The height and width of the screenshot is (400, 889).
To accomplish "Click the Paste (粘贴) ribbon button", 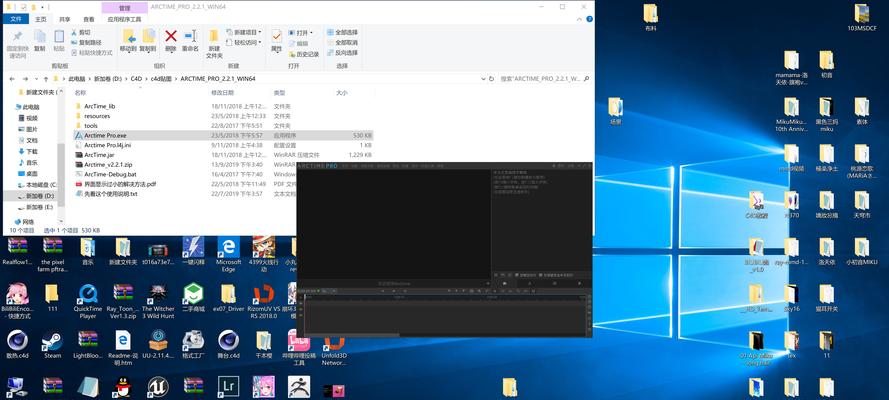I will pyautogui.click(x=59, y=40).
